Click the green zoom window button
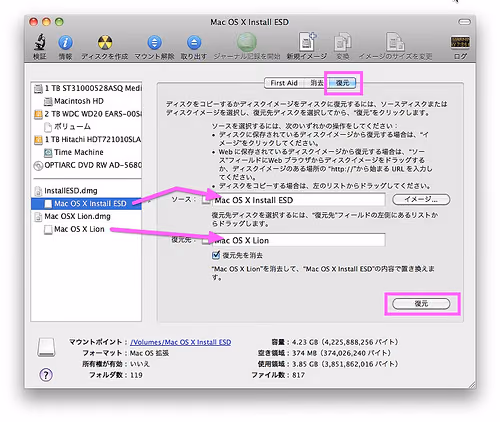Viewport: 500px width, 422px height. click(x=59, y=22)
